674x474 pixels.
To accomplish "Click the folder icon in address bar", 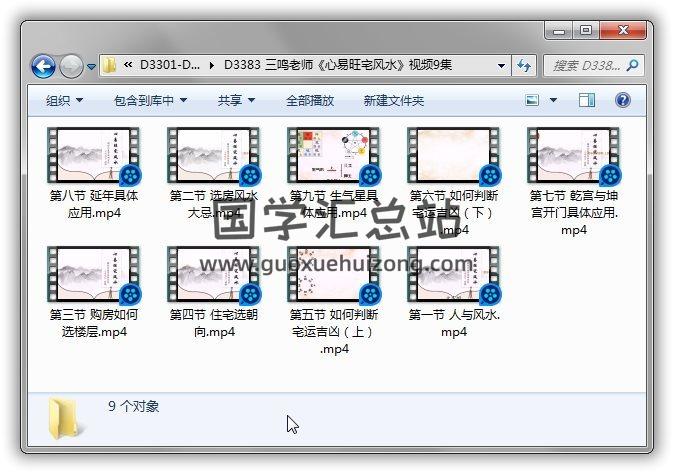I will point(110,65).
